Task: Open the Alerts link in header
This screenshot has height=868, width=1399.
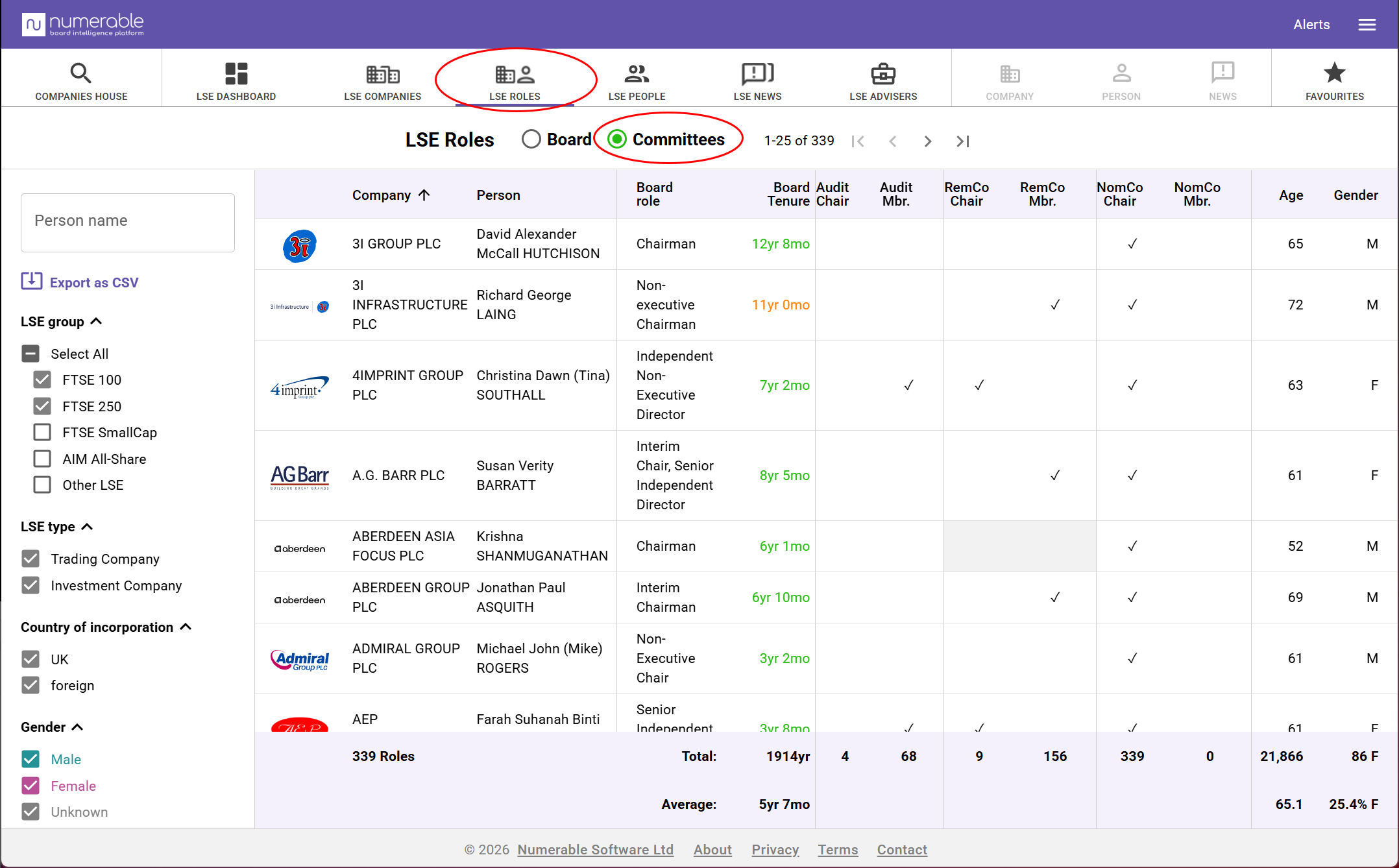Action: click(1311, 25)
